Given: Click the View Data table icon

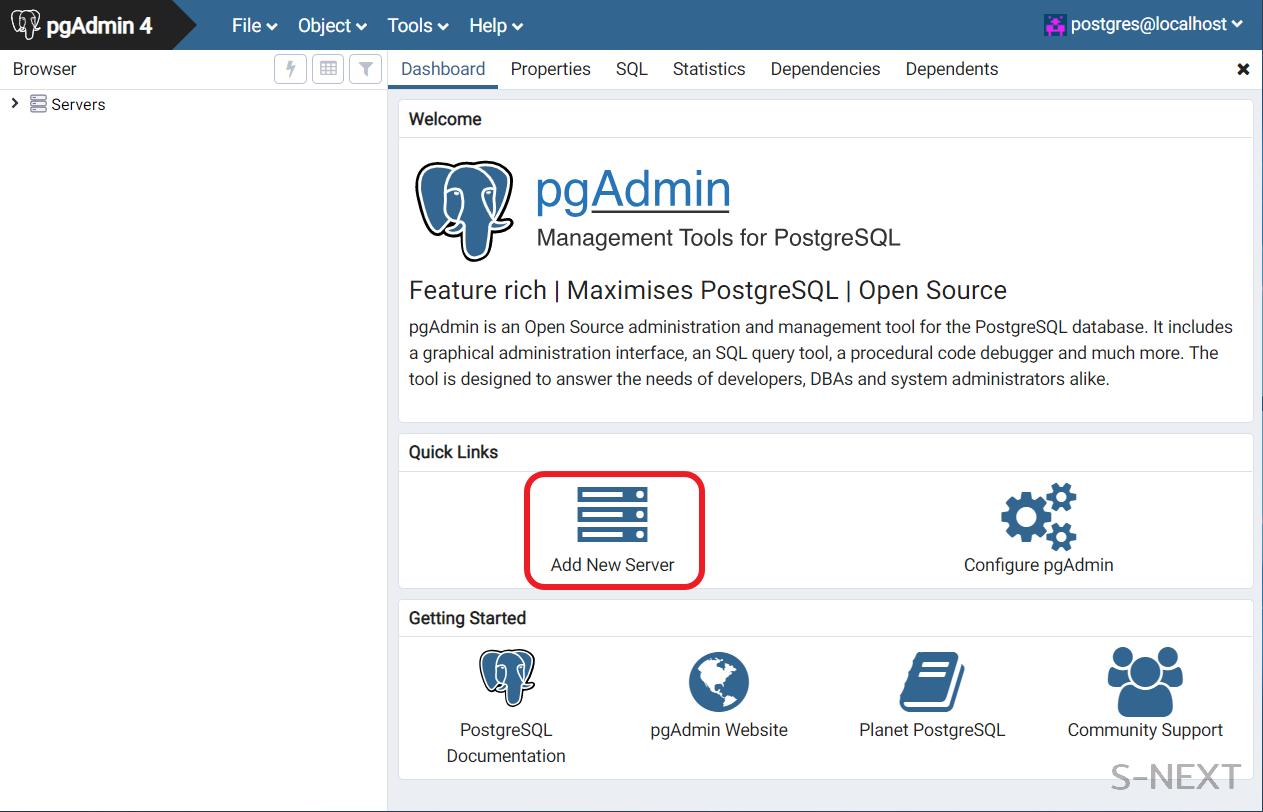Looking at the screenshot, I should coord(328,69).
